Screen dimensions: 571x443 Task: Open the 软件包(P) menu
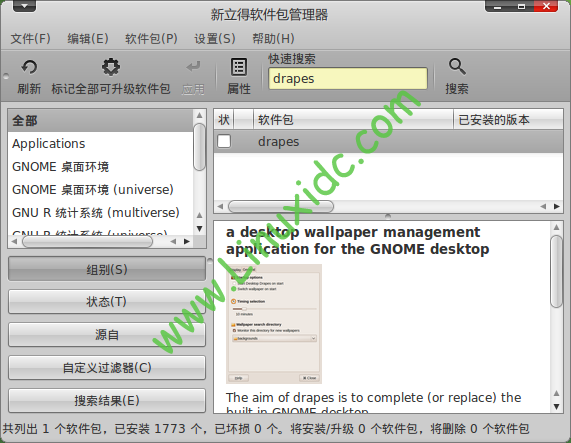[x=151, y=38]
